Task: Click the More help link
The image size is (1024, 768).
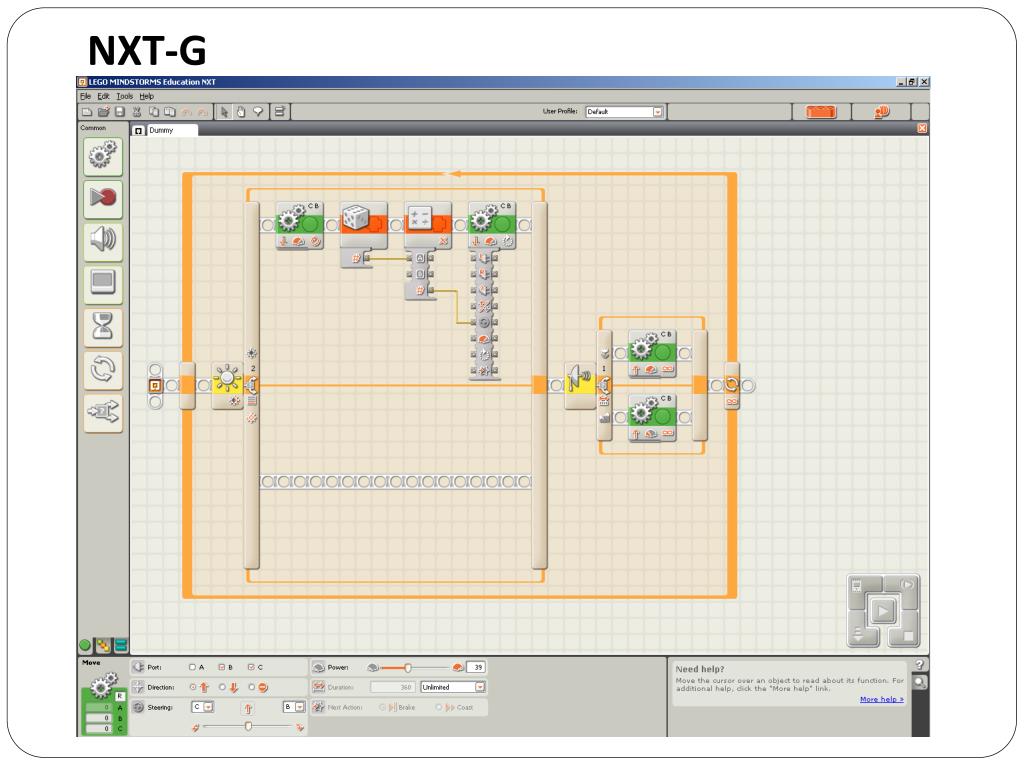Action: [x=882, y=699]
